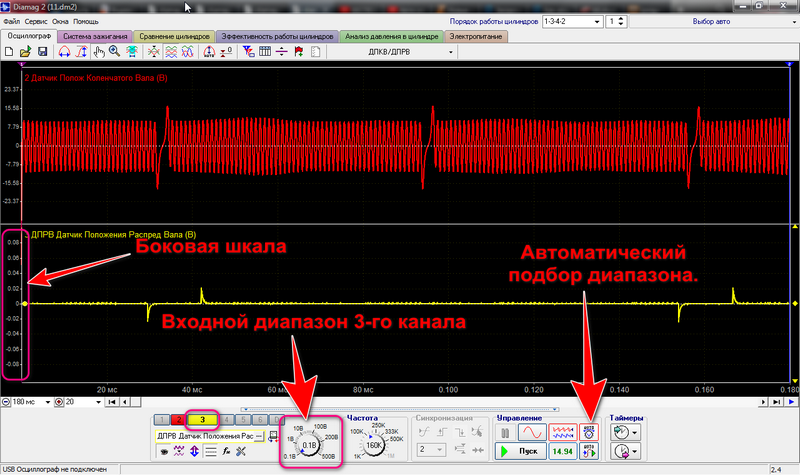Click the auto start waveform button
This screenshot has width=800, height=475.
point(589,452)
